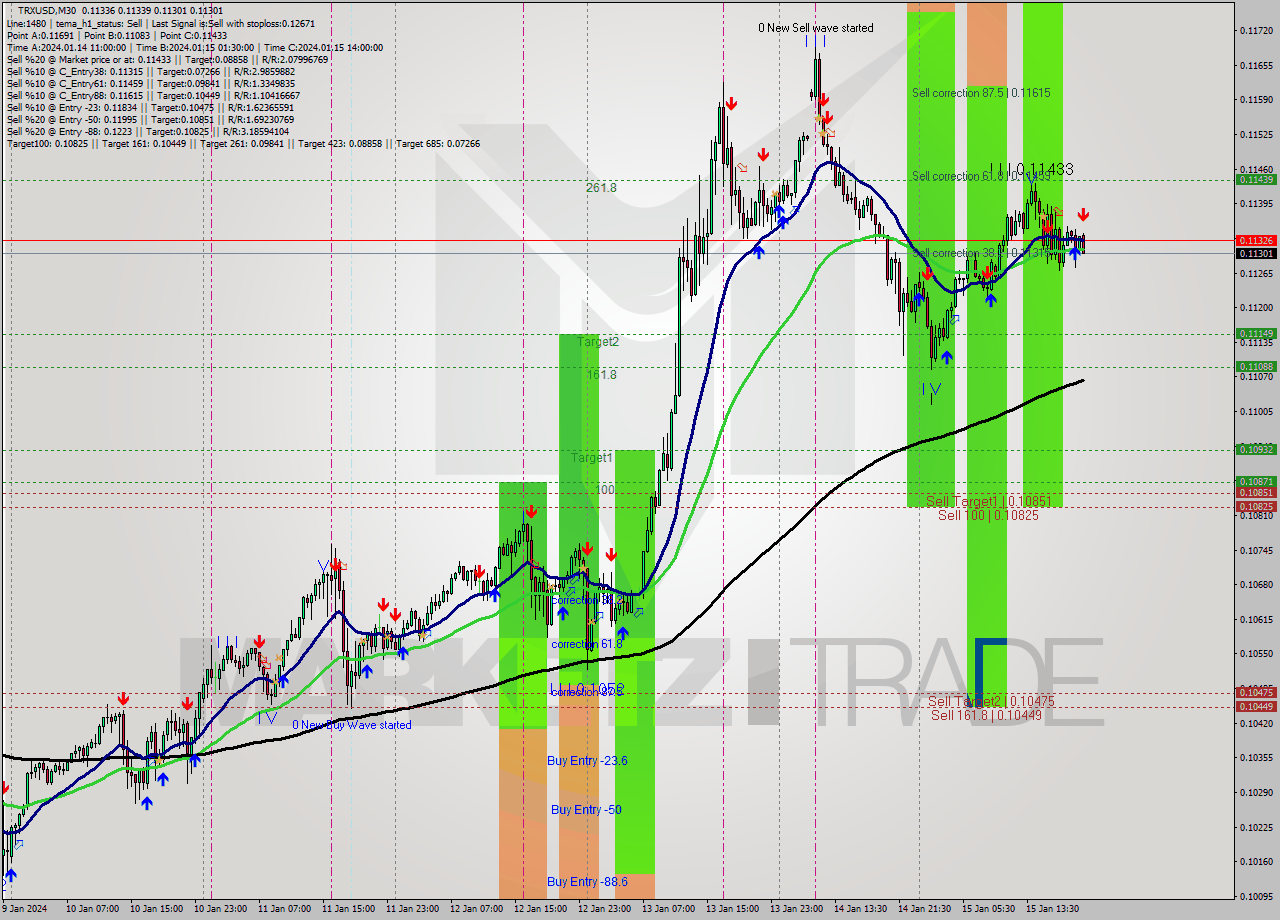Click the 'Sell 161.8 | 0.10449' label
1280x920 pixels.
[986, 715]
